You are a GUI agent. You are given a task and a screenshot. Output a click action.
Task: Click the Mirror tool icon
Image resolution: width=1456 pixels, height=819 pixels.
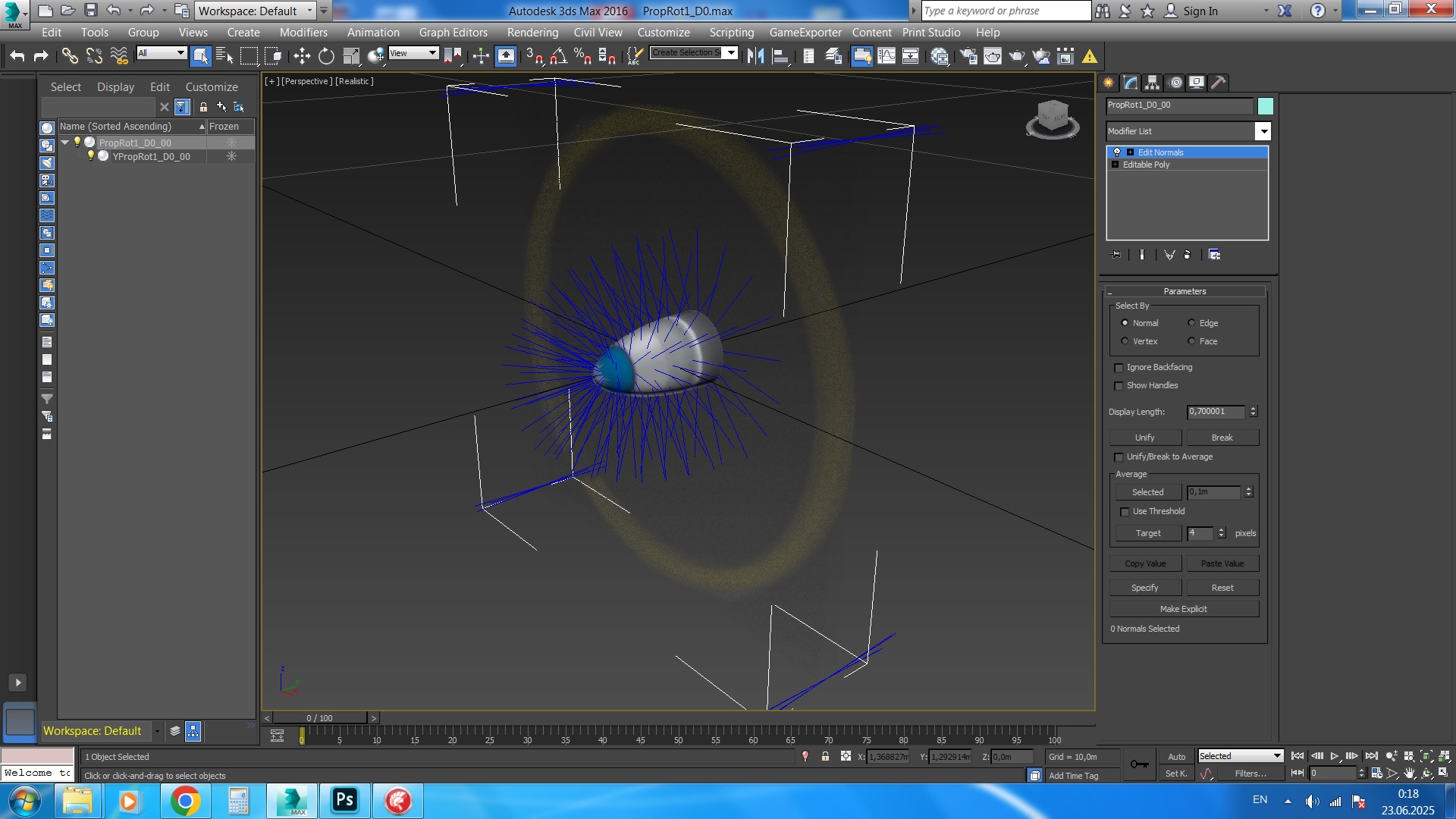click(755, 56)
